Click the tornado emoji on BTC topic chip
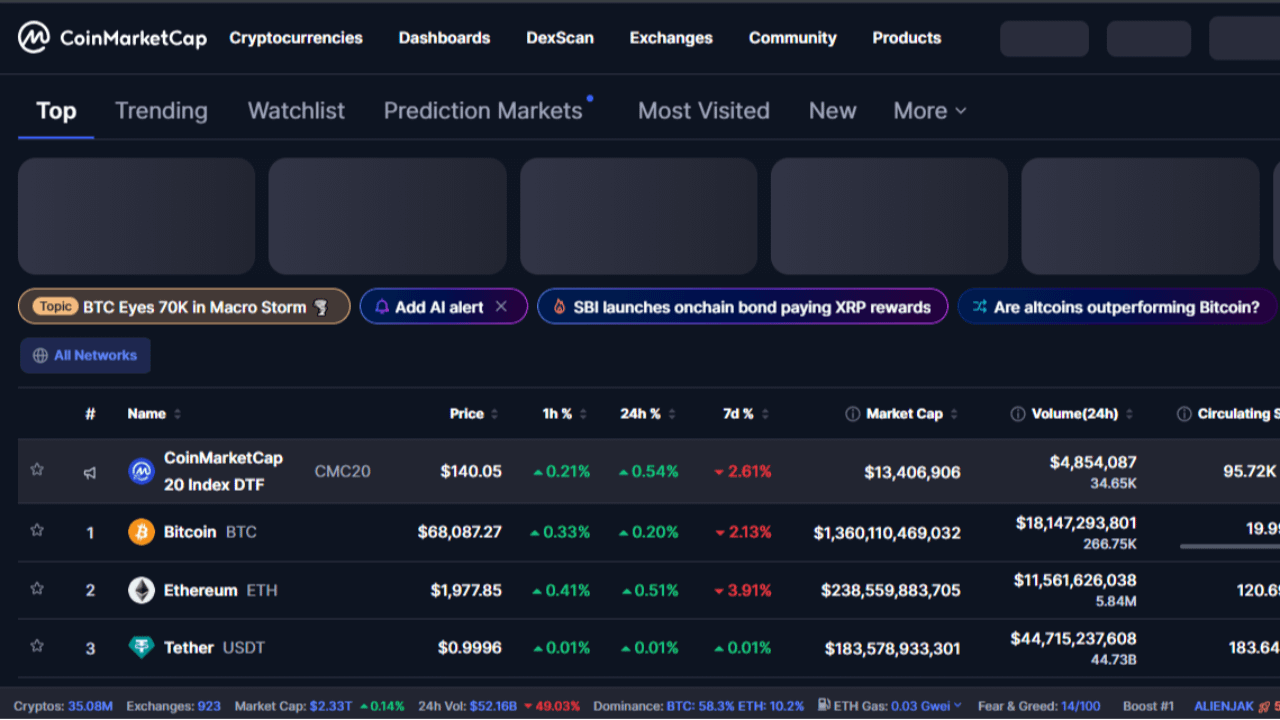The width and height of the screenshot is (1280, 720). tap(321, 307)
